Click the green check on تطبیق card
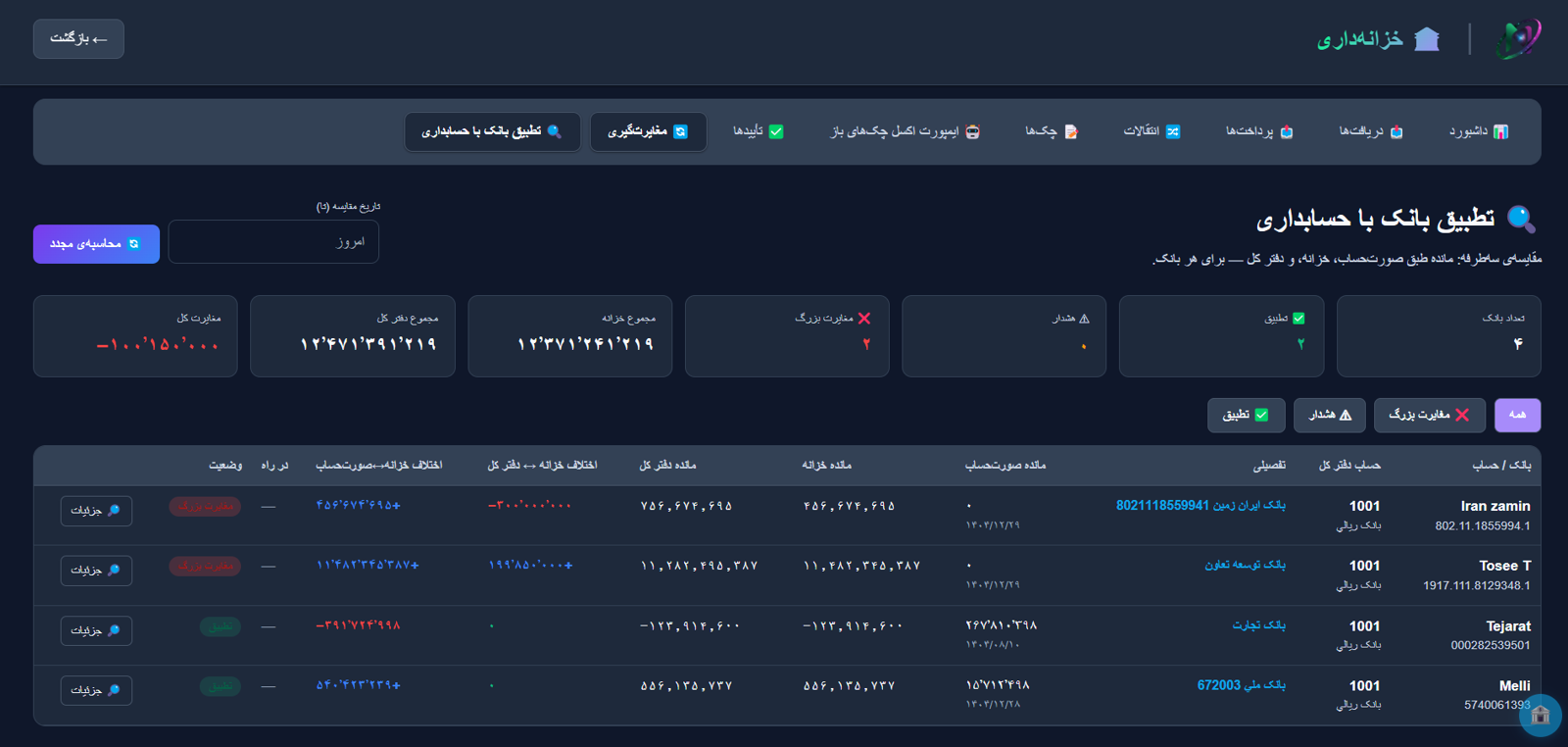Screen dimensions: 1568x747 click(x=1298, y=319)
